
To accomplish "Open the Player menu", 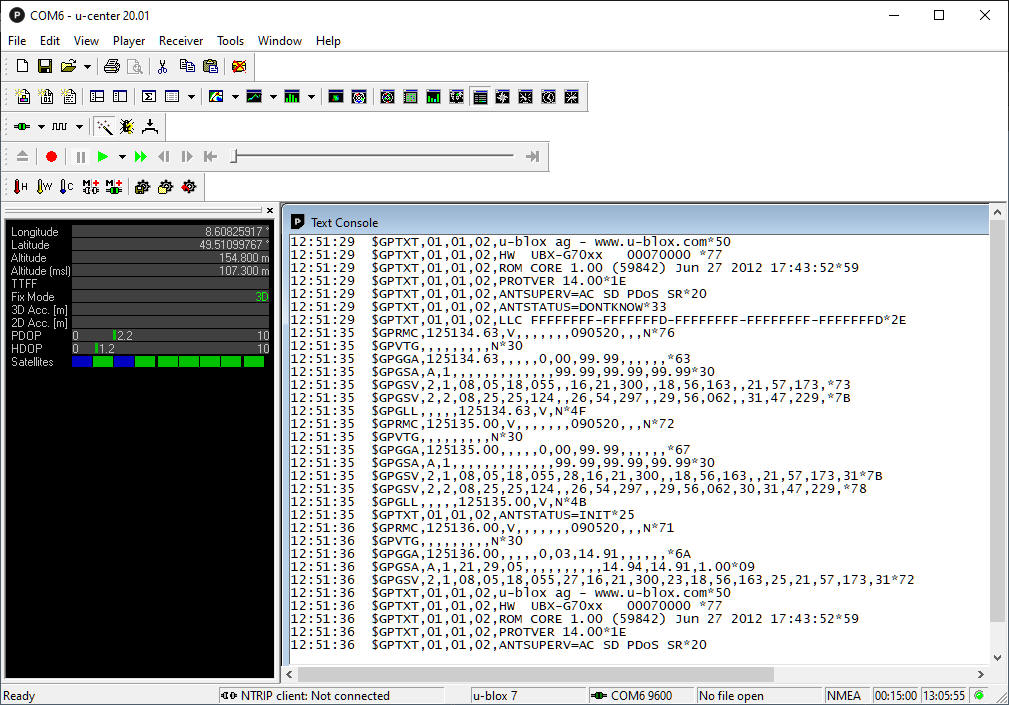I will coord(129,41).
